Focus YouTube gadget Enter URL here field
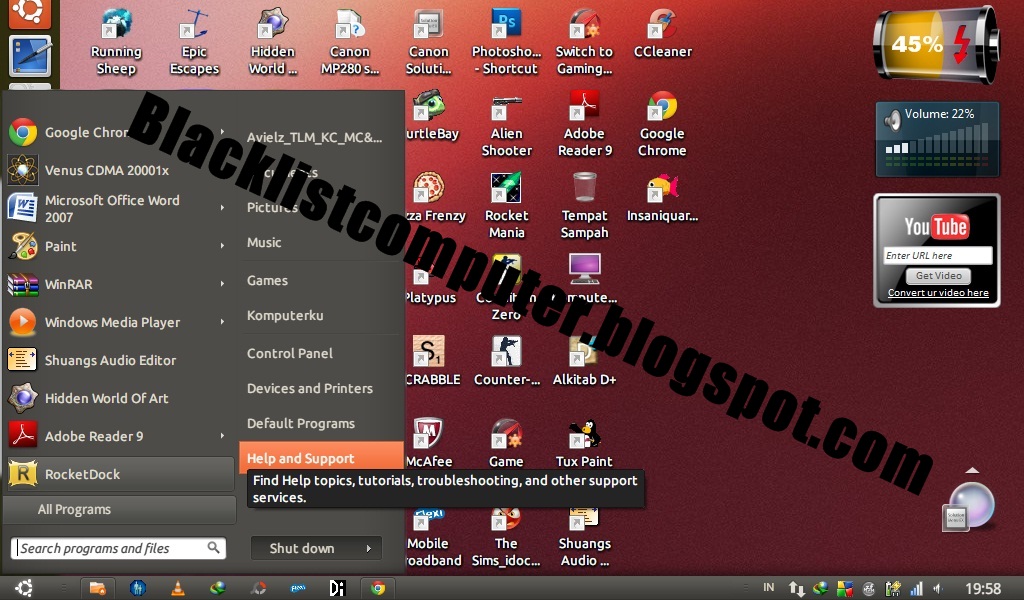 [x=937, y=255]
